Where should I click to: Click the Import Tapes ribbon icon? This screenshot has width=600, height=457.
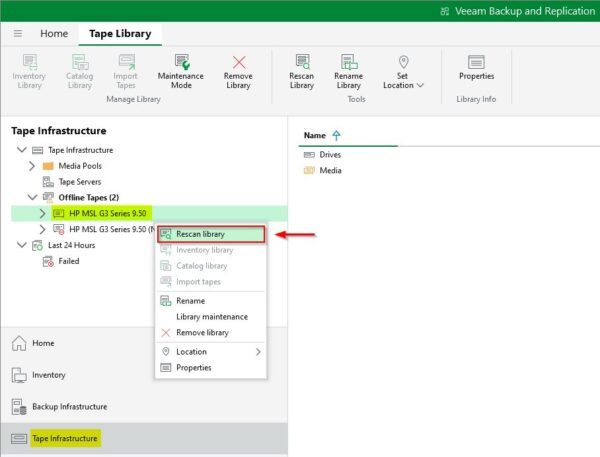click(x=126, y=62)
